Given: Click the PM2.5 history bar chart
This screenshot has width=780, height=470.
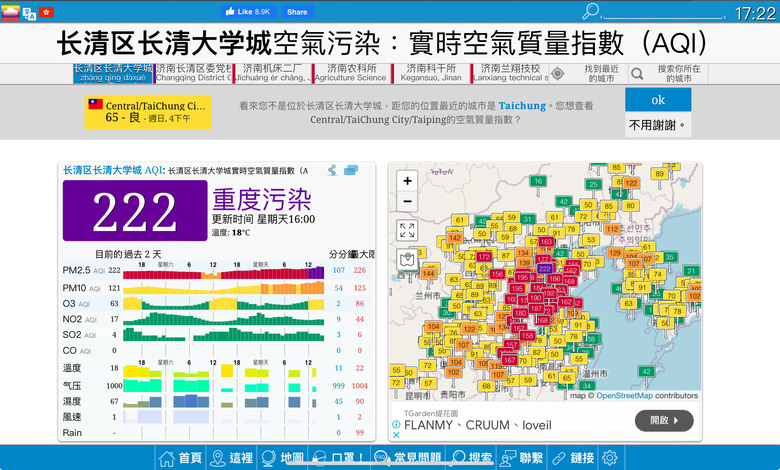Looking at the screenshot, I should coord(223,273).
